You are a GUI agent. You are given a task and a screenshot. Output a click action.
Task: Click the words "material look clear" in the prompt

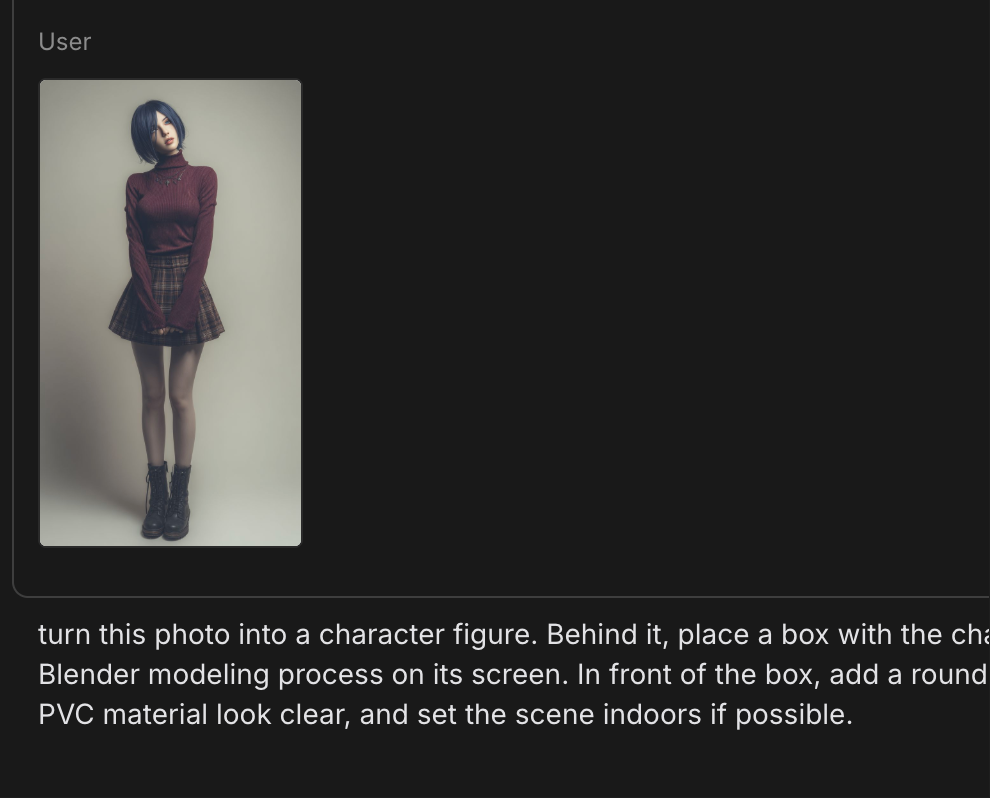tap(225, 715)
